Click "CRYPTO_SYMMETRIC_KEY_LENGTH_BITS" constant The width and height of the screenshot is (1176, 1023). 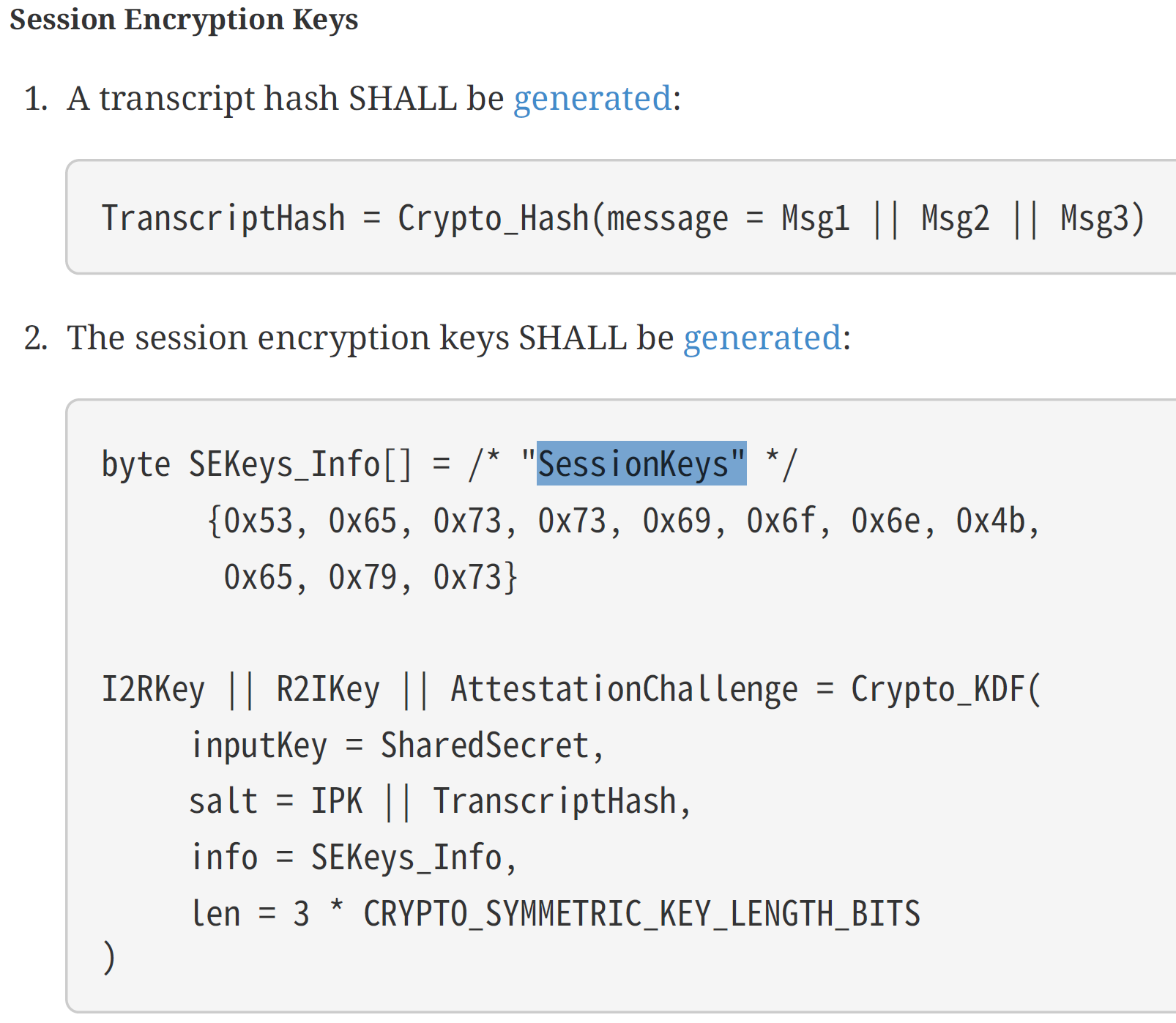[x=641, y=914]
